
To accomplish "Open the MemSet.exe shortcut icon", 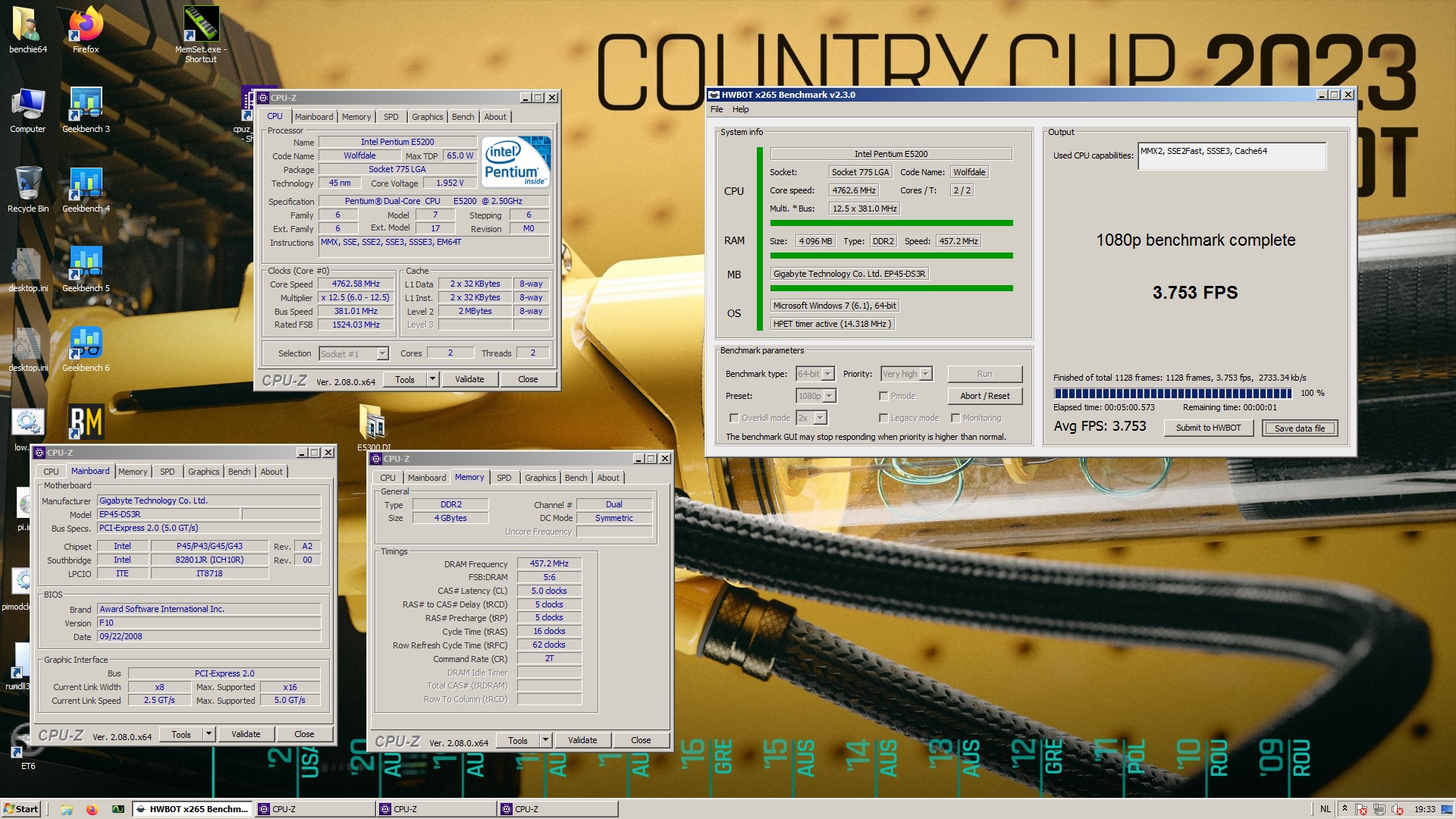I will coord(201,34).
